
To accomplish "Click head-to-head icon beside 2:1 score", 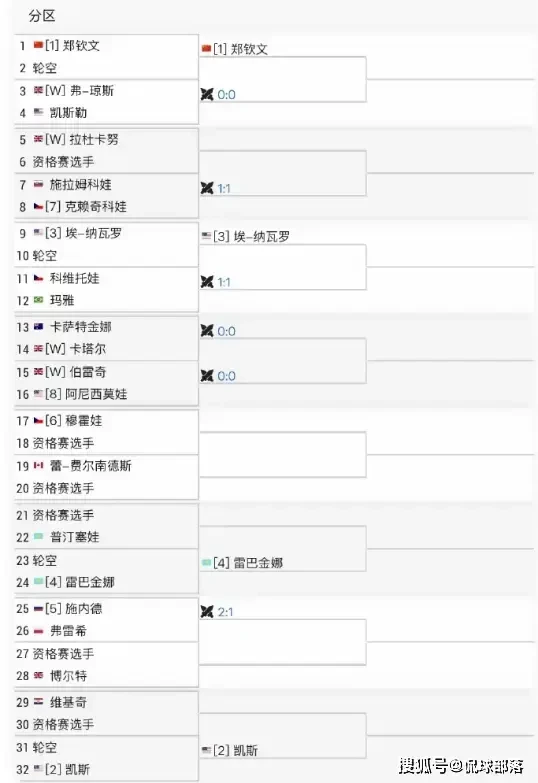I will pyautogui.click(x=207, y=612).
